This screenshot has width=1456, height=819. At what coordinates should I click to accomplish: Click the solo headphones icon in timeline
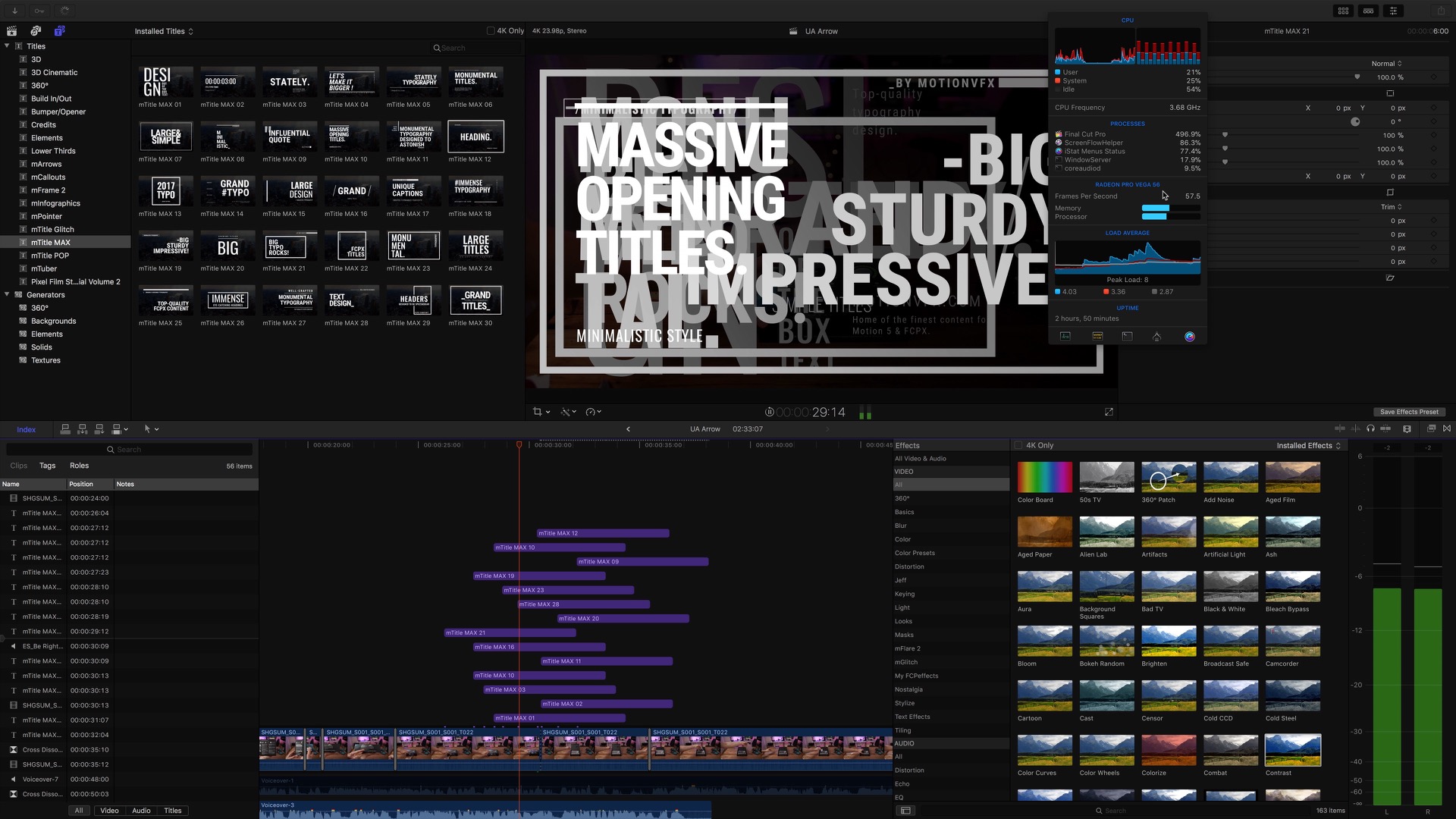click(x=1370, y=429)
